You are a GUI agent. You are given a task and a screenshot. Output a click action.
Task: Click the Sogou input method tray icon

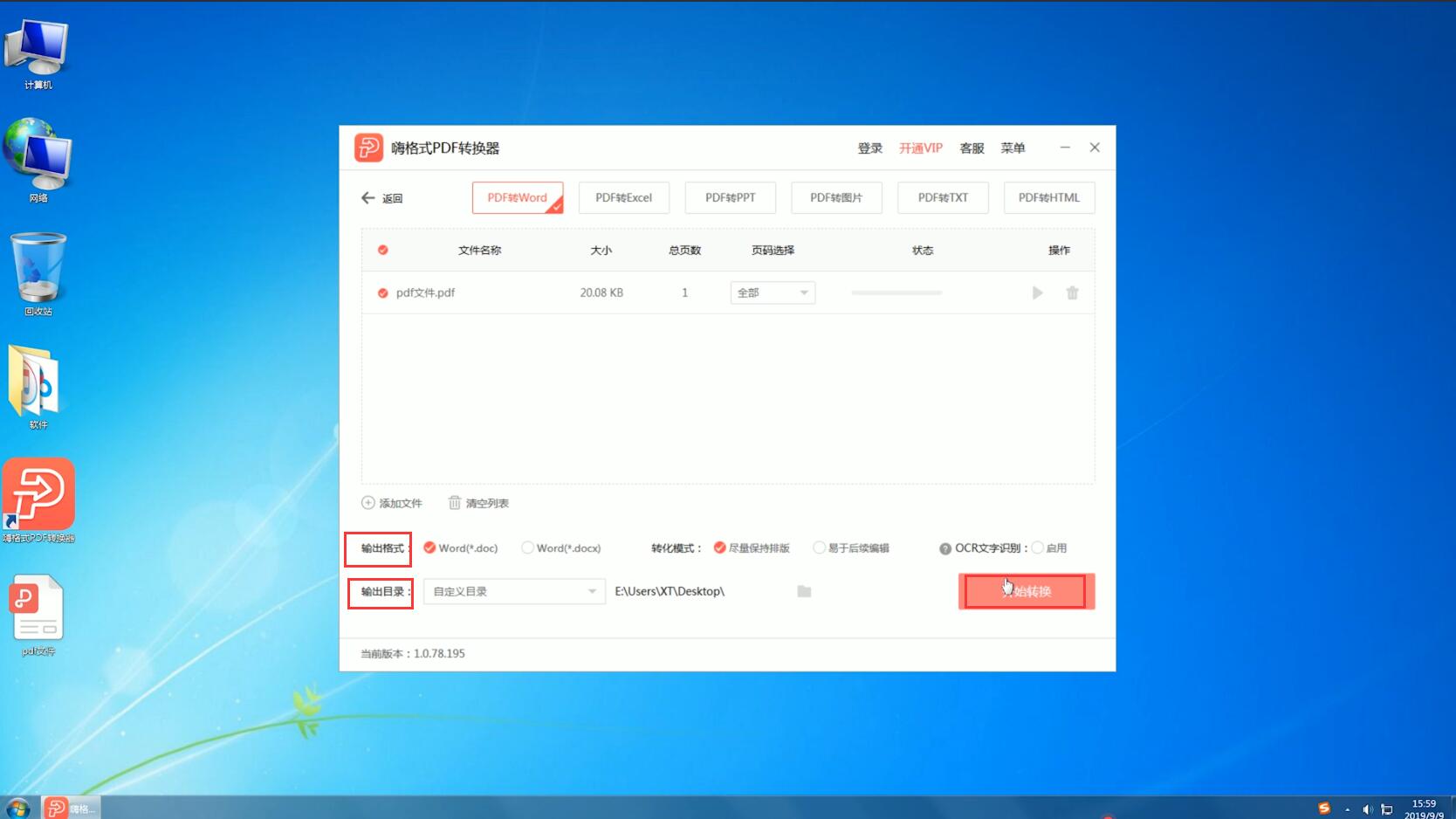click(x=1323, y=809)
